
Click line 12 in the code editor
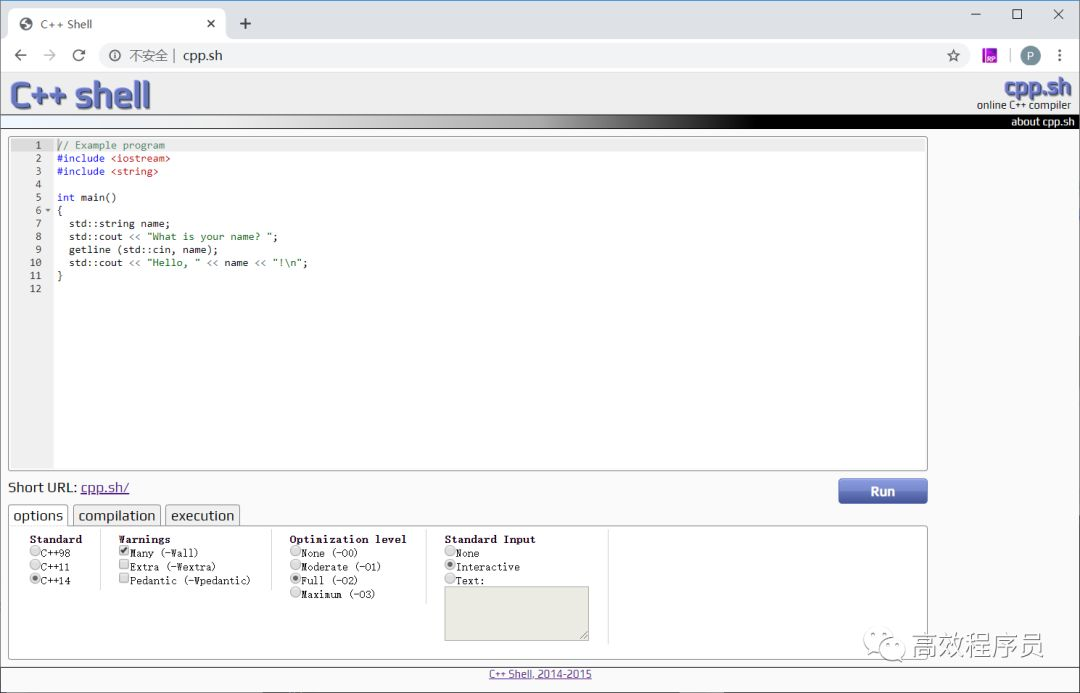[489, 289]
